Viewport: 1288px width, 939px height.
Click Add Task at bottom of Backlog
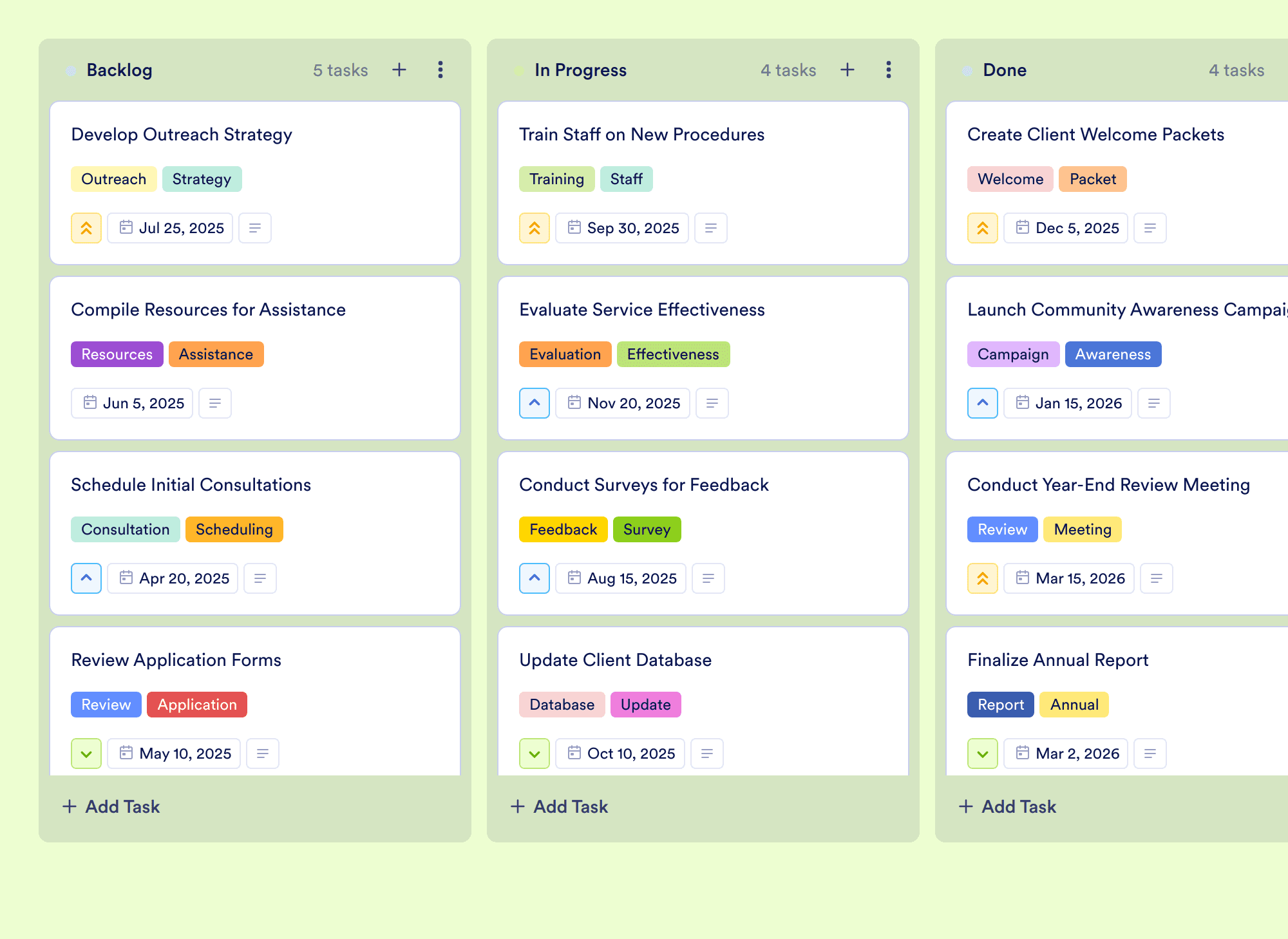click(111, 806)
